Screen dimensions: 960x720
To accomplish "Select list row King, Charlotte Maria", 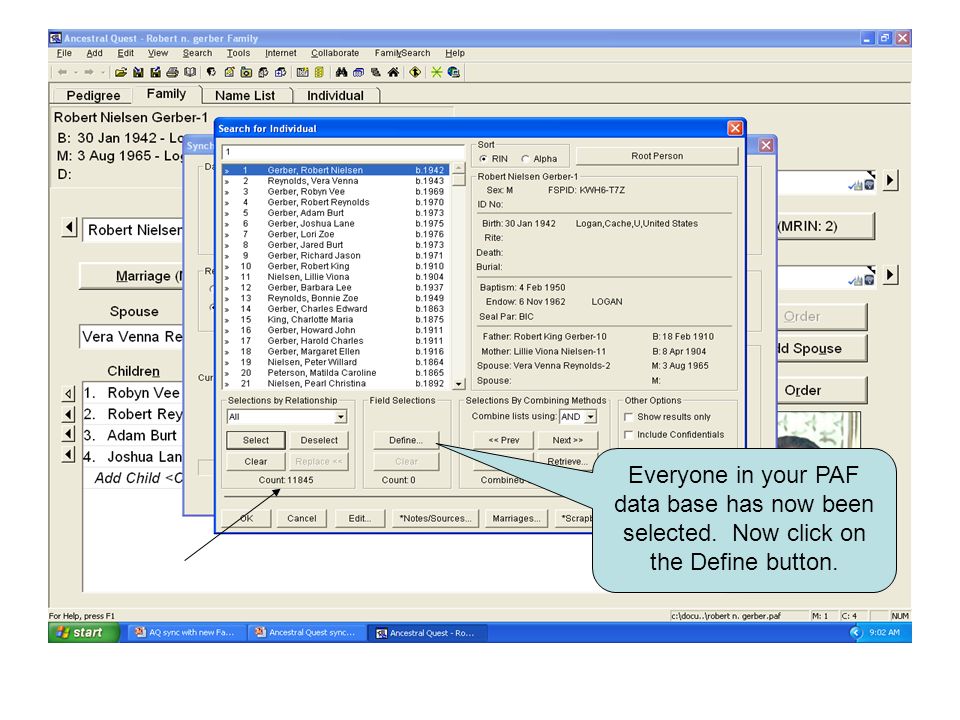I will click(336, 320).
